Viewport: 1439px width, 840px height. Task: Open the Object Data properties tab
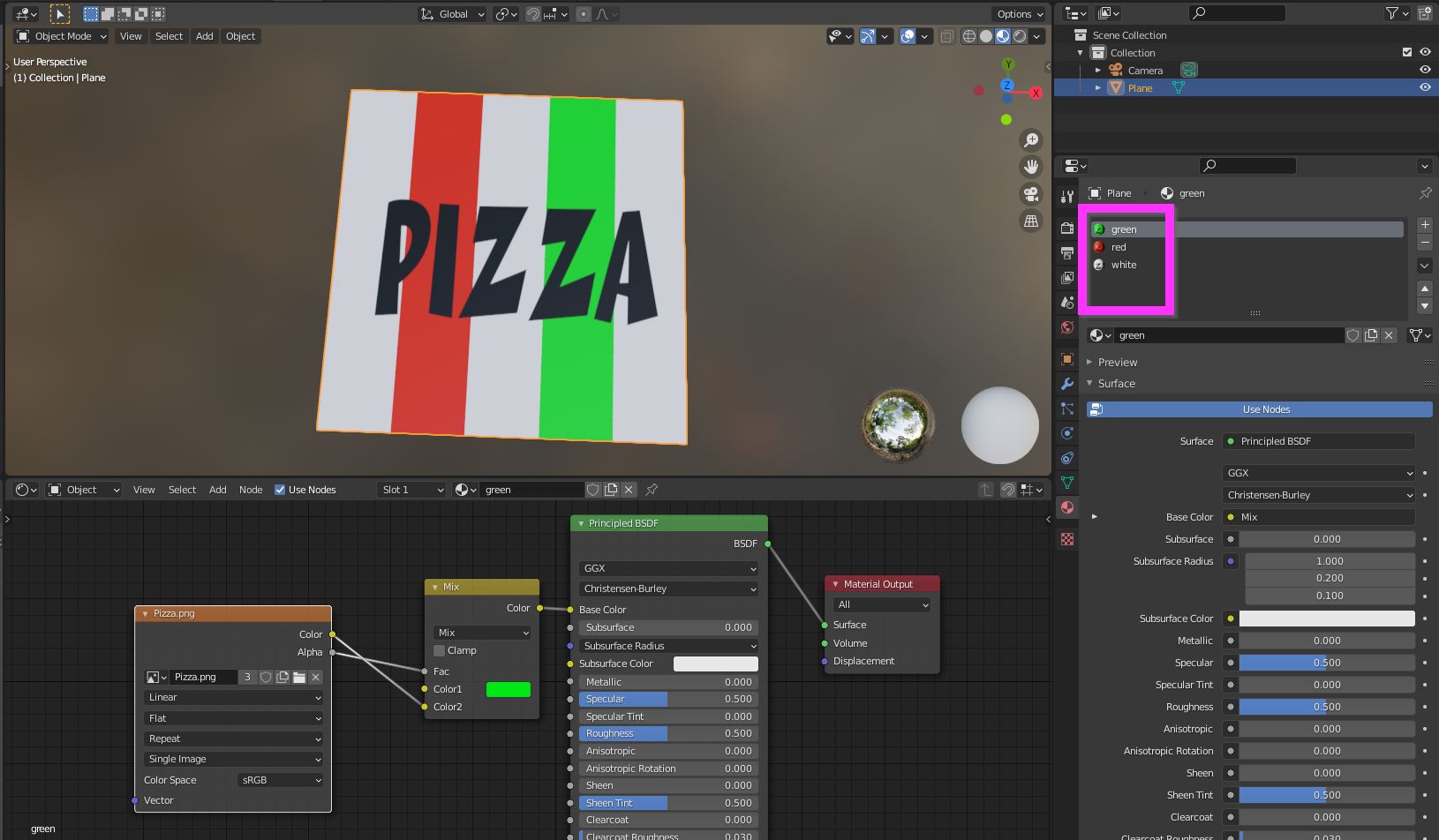[x=1067, y=483]
